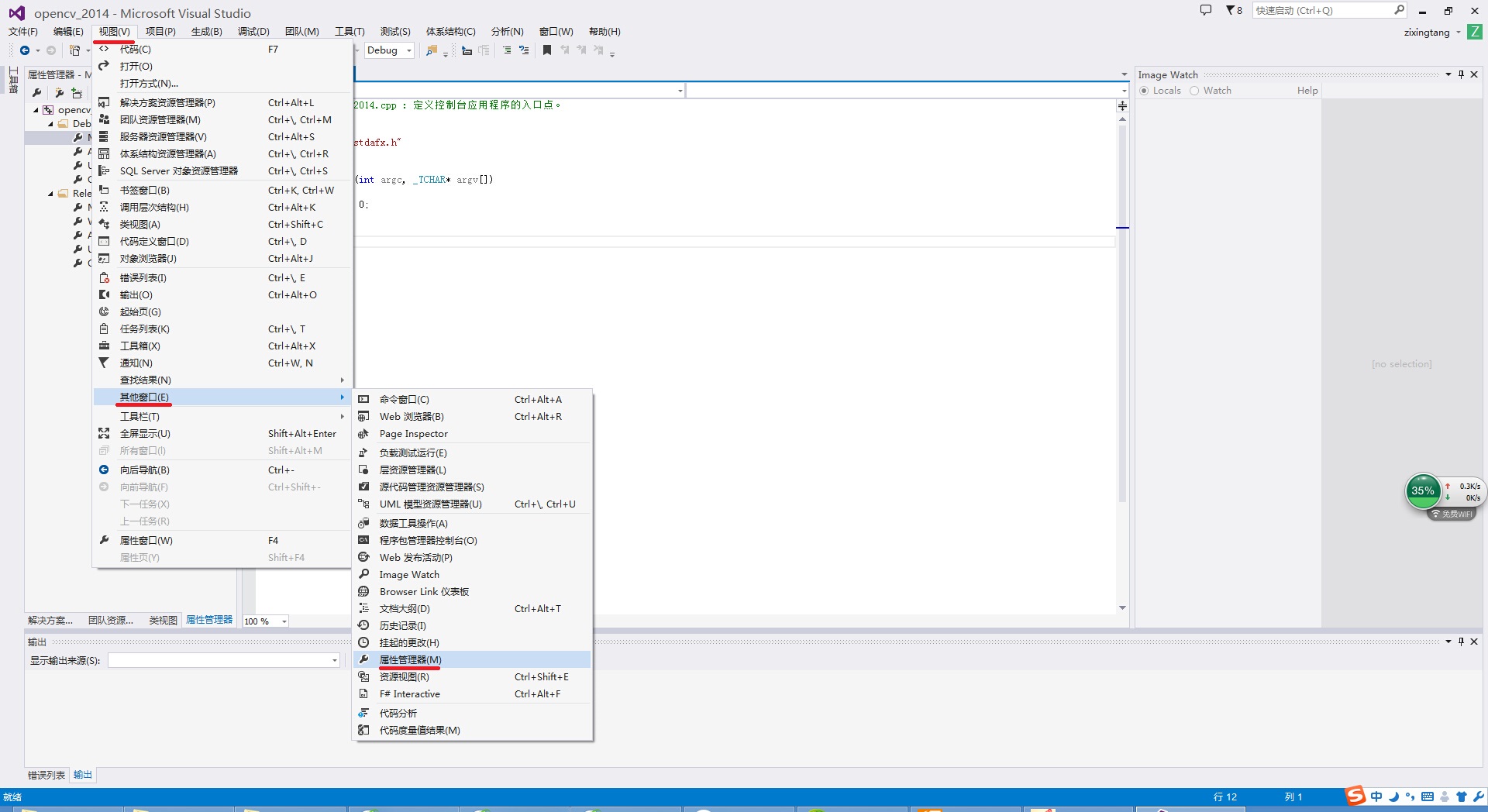Click the Toolbox (工具箱) icon
The width and height of the screenshot is (1488, 812).
point(104,346)
